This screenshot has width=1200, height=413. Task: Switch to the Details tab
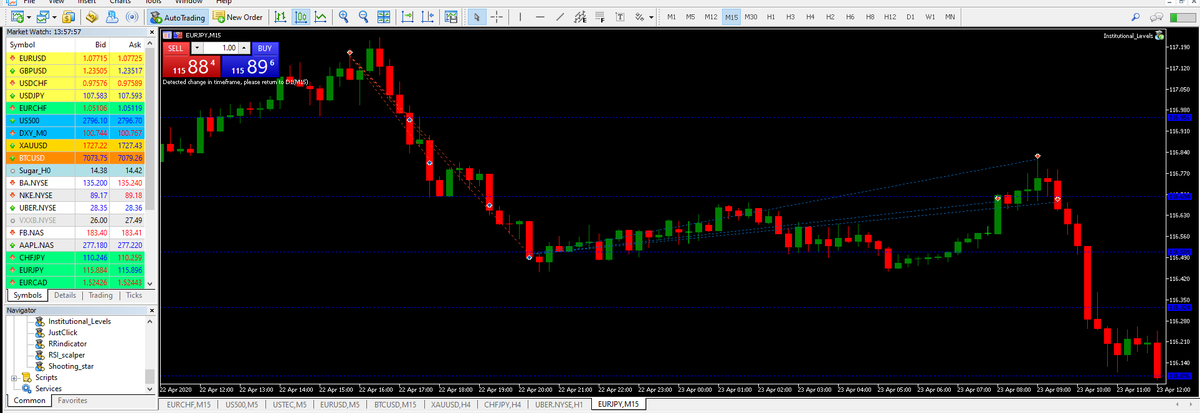[65, 295]
